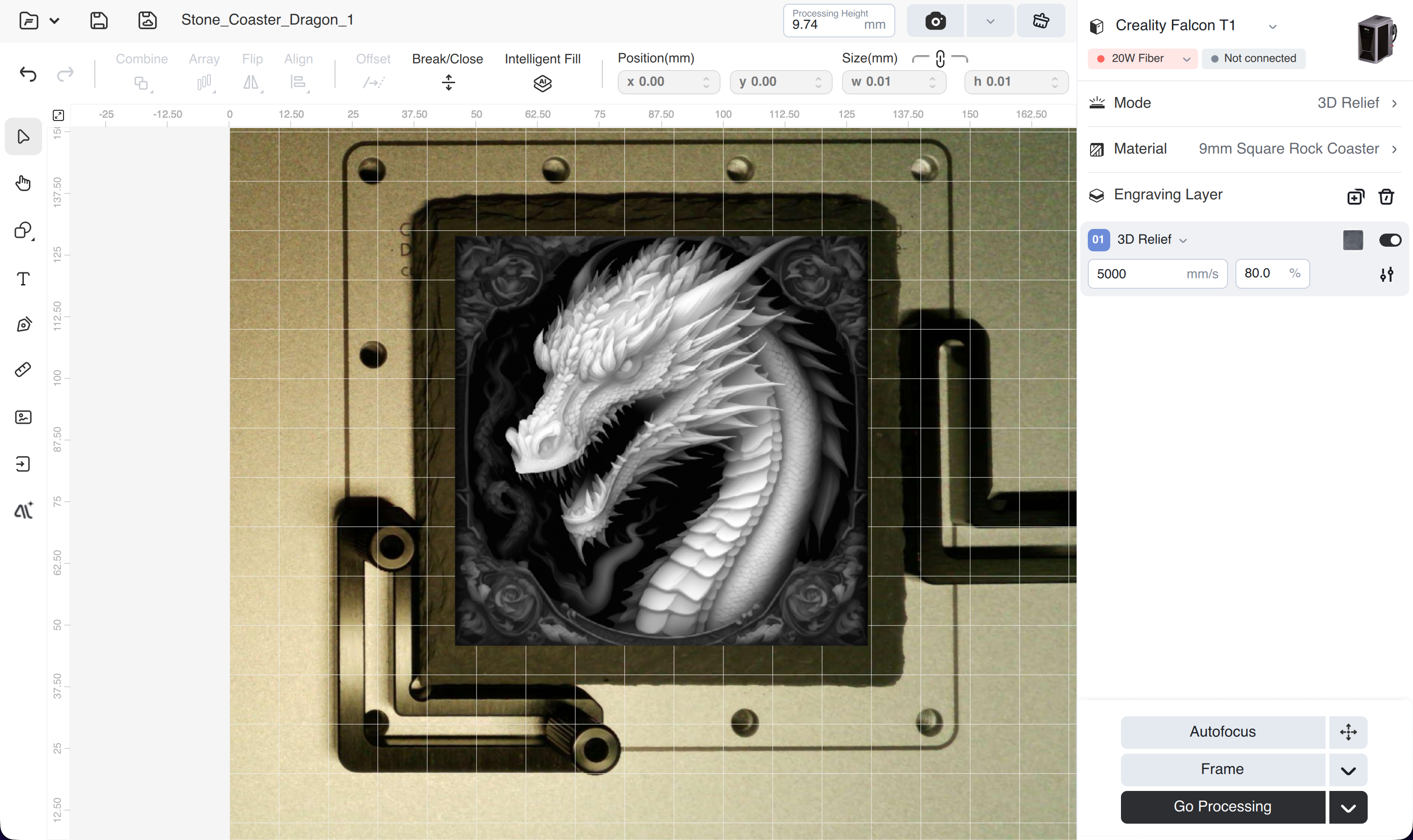
Task: Click the Autofocus button
Action: pos(1223,732)
